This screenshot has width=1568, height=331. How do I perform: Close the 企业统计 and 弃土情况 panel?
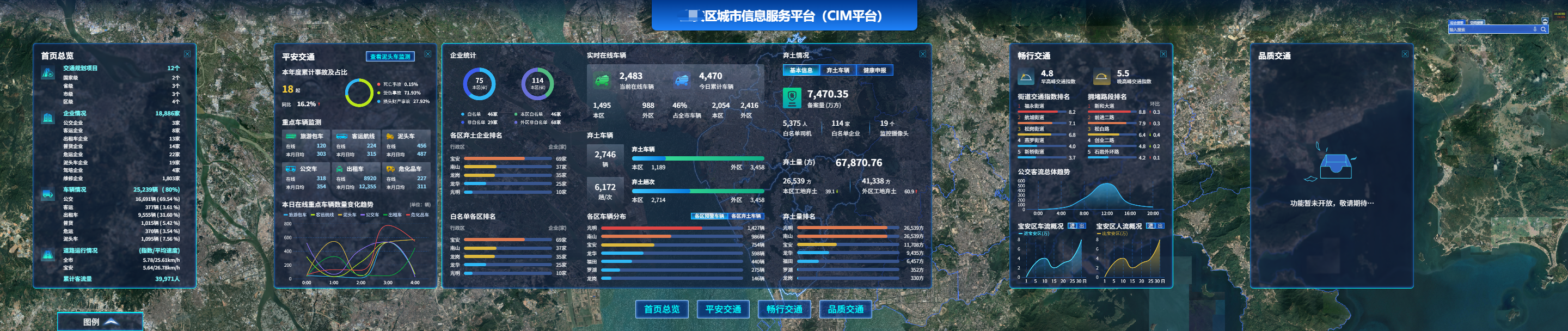coord(923,54)
